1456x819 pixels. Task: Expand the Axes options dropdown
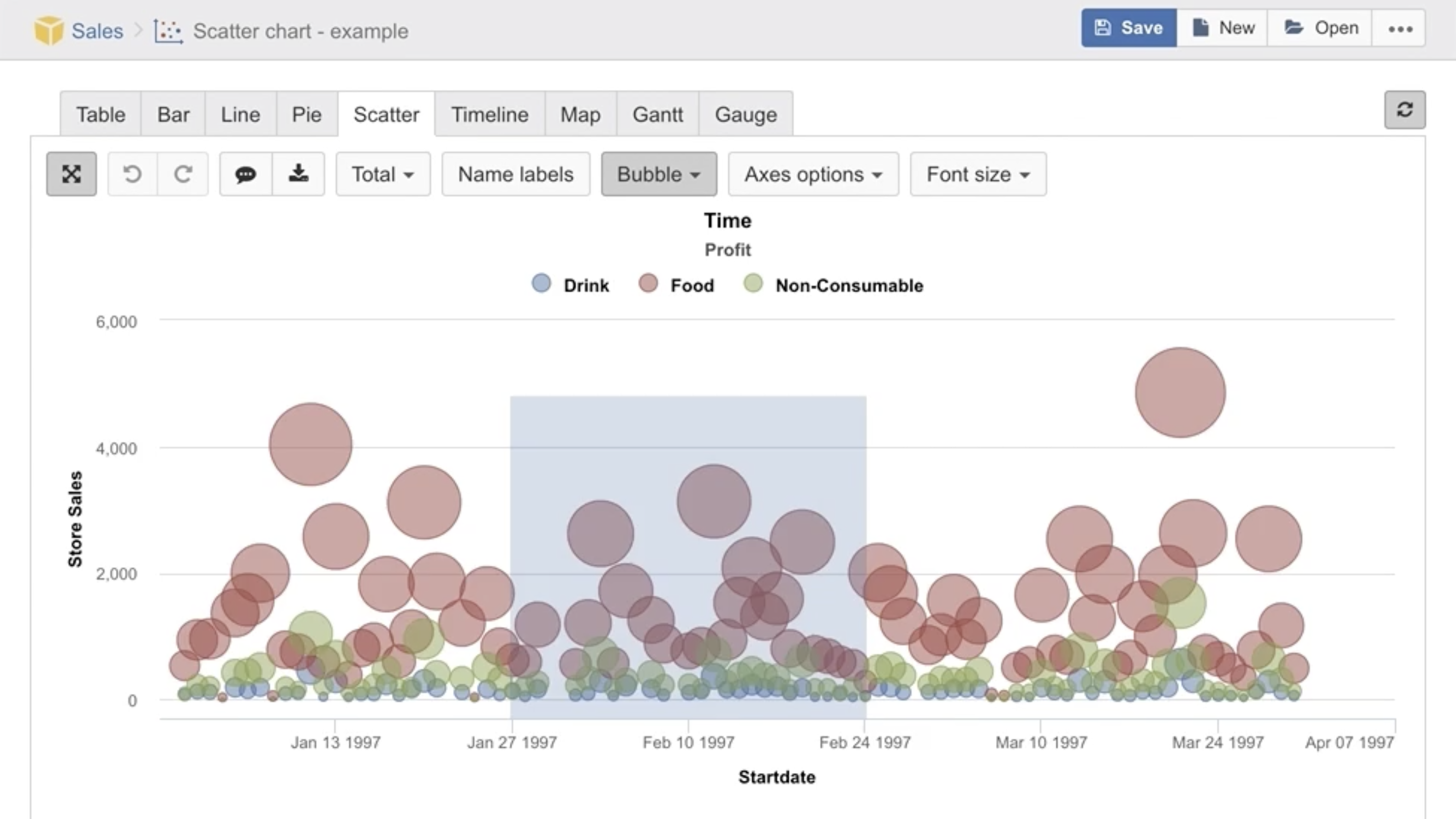813,174
